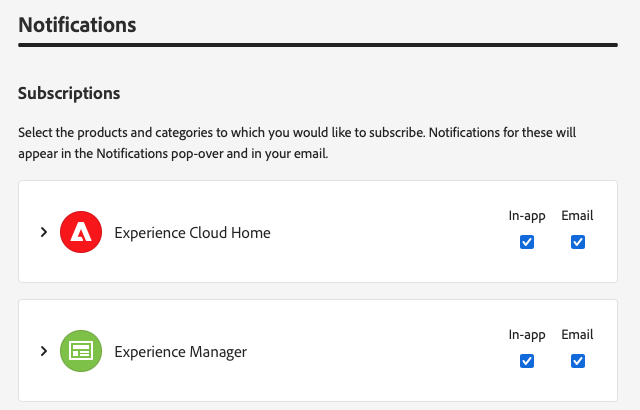Click the In-app label above Experience Cloud Home checkbox

point(527,216)
